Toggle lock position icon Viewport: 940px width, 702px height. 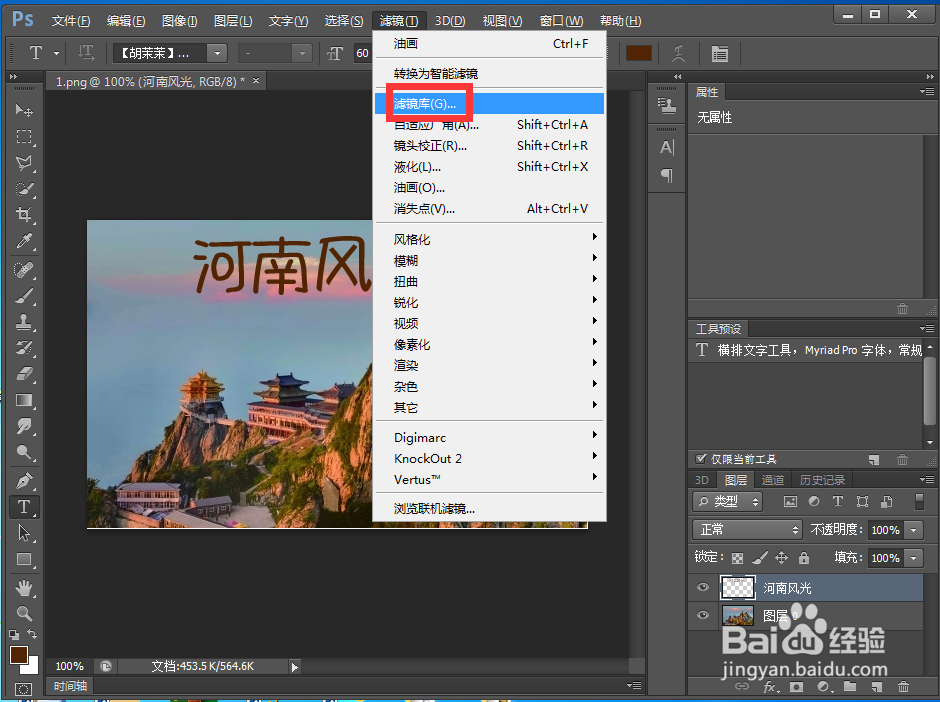[782, 558]
